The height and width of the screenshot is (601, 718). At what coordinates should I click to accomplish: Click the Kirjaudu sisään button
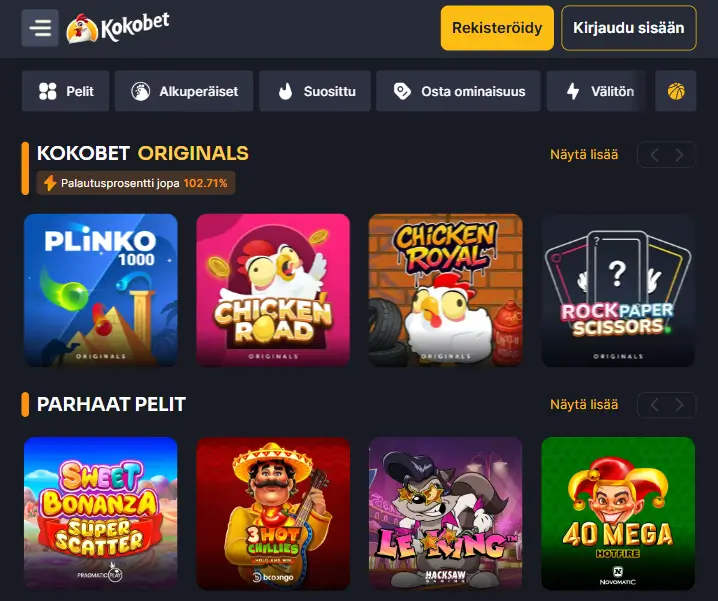[x=629, y=28]
